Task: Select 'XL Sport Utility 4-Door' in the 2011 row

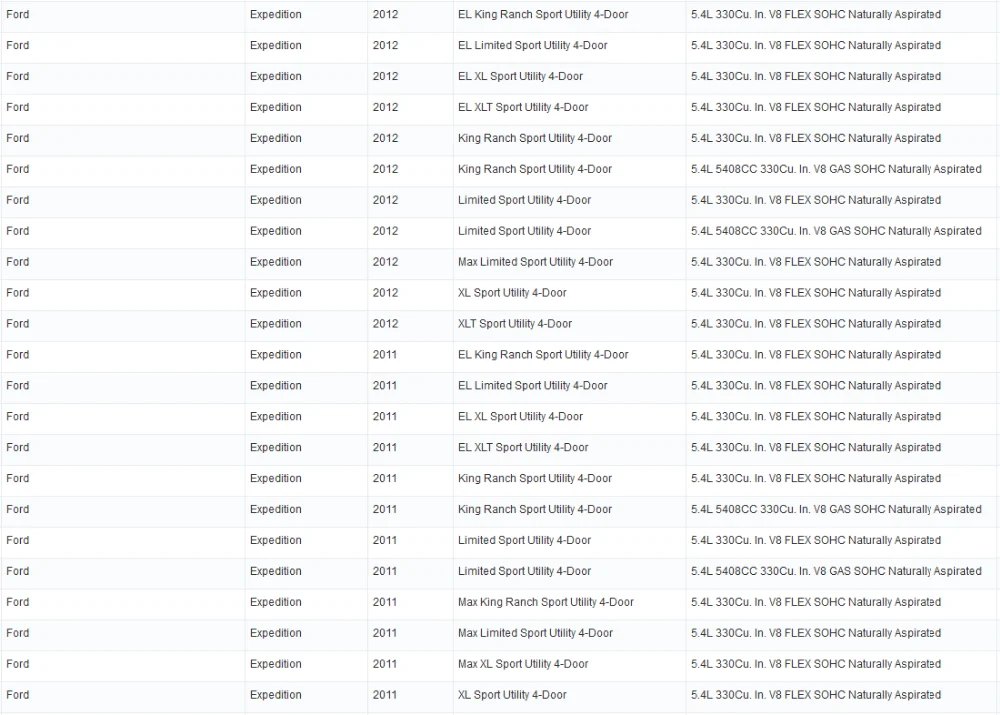Action: 512,695
